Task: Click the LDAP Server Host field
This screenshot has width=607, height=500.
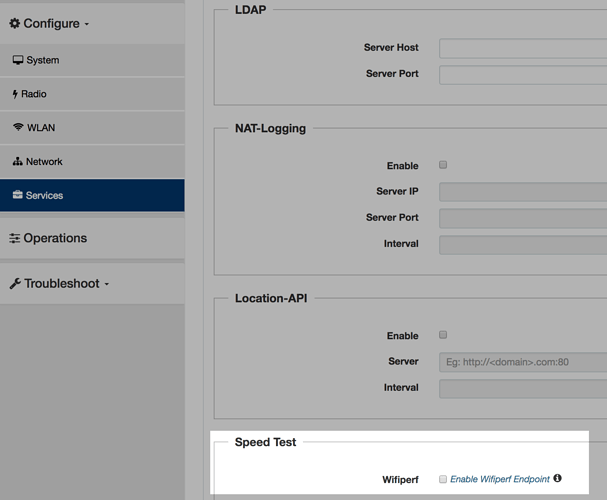Action: click(522, 48)
